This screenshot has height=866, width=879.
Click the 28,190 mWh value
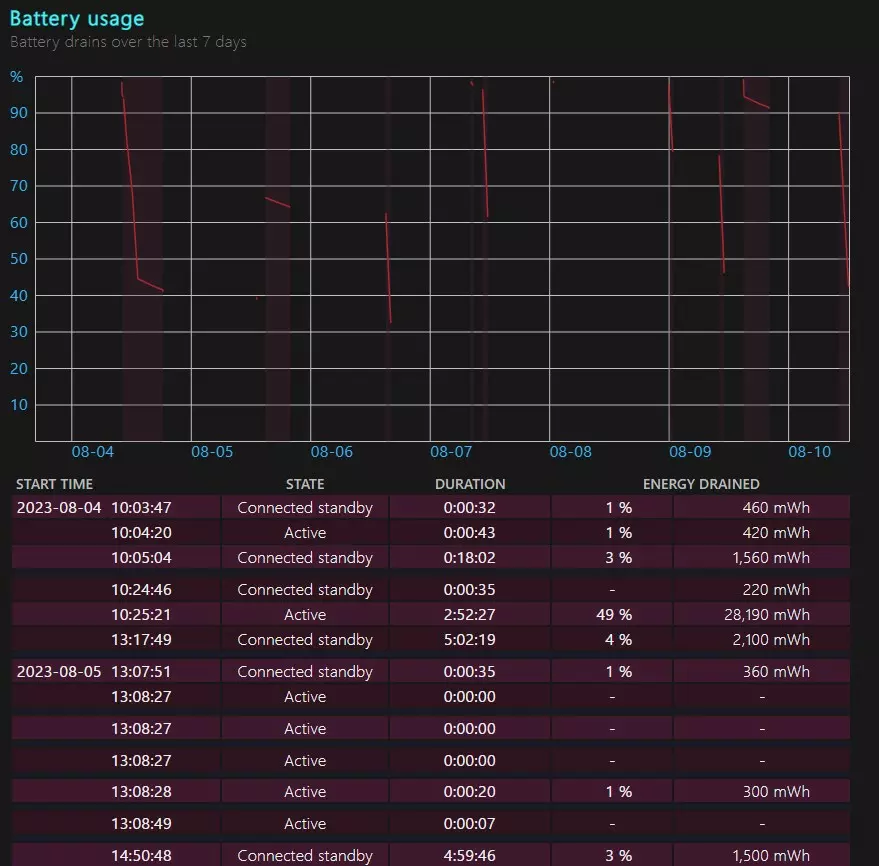pos(767,614)
